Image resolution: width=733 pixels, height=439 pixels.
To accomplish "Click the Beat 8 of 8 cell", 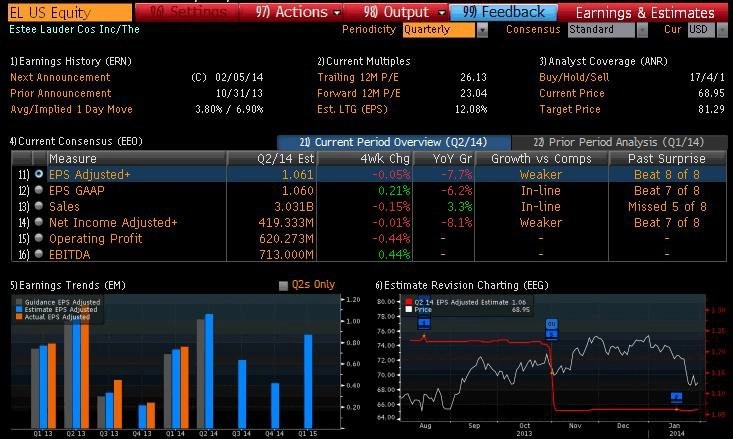I will [x=667, y=174].
